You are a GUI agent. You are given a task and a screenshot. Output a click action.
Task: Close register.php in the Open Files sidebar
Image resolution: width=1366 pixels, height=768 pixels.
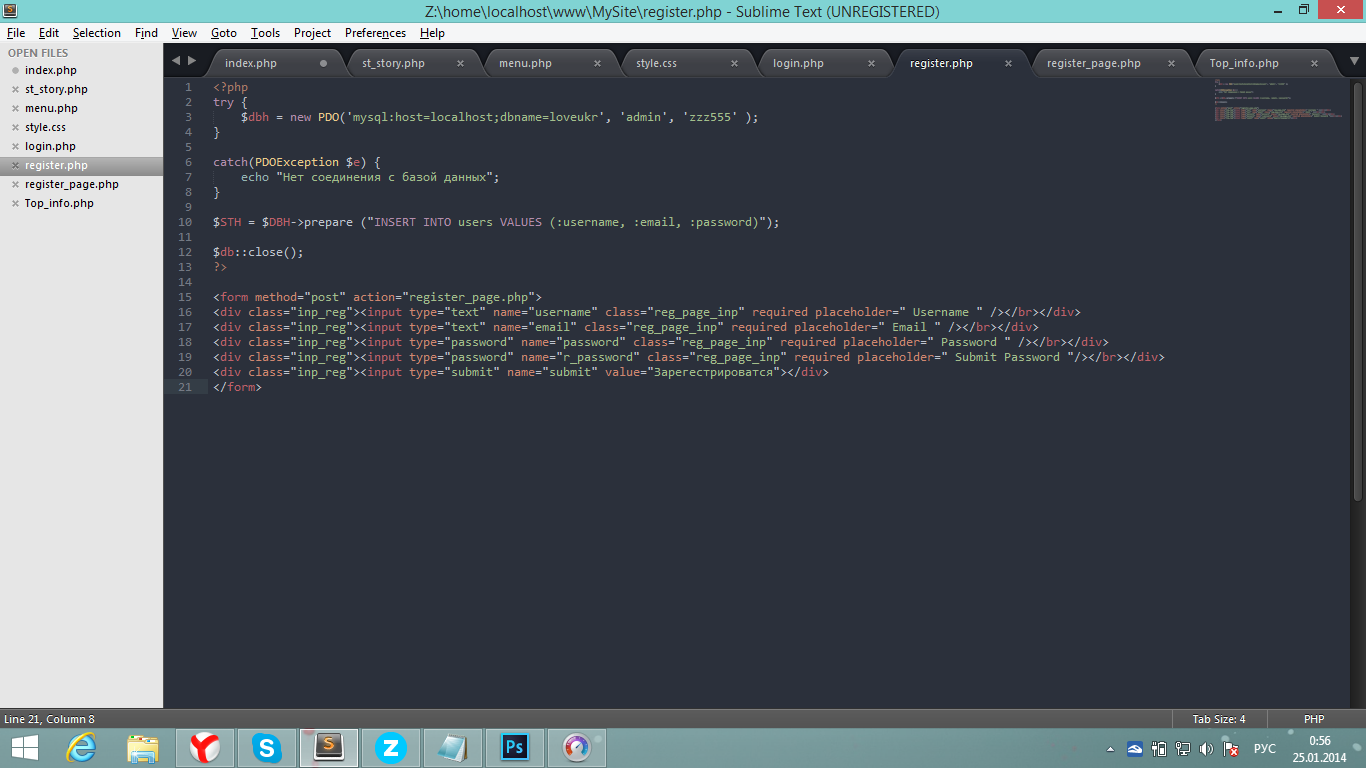pyautogui.click(x=15, y=166)
